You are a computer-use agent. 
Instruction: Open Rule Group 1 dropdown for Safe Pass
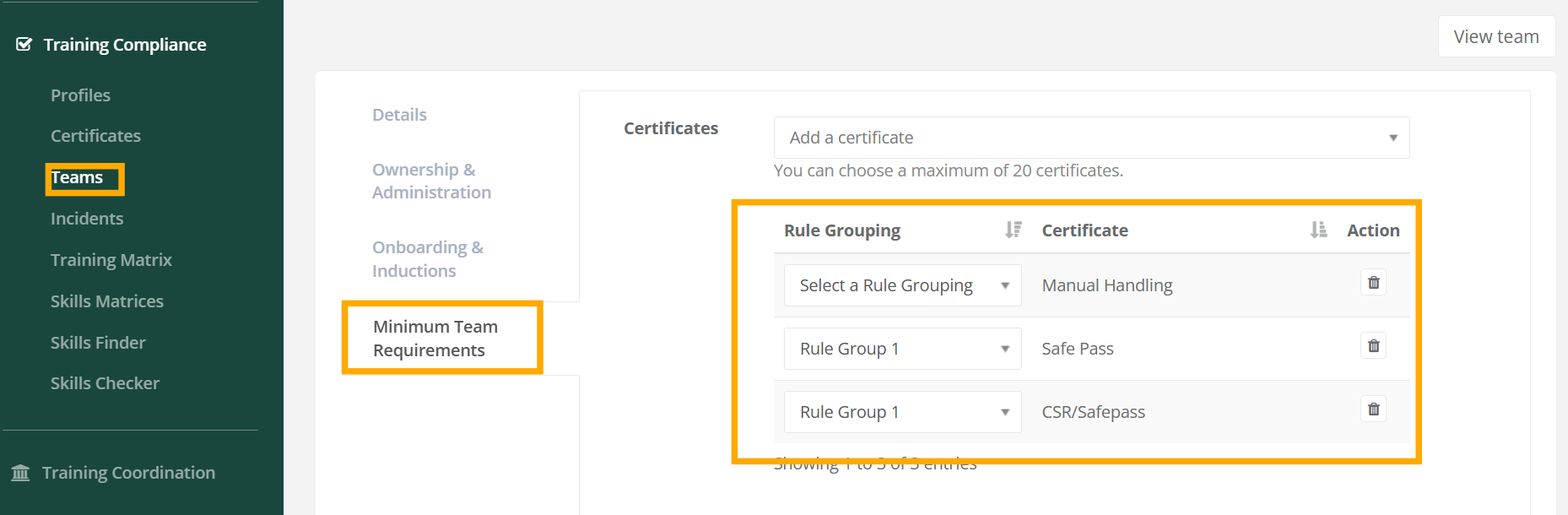click(x=902, y=349)
